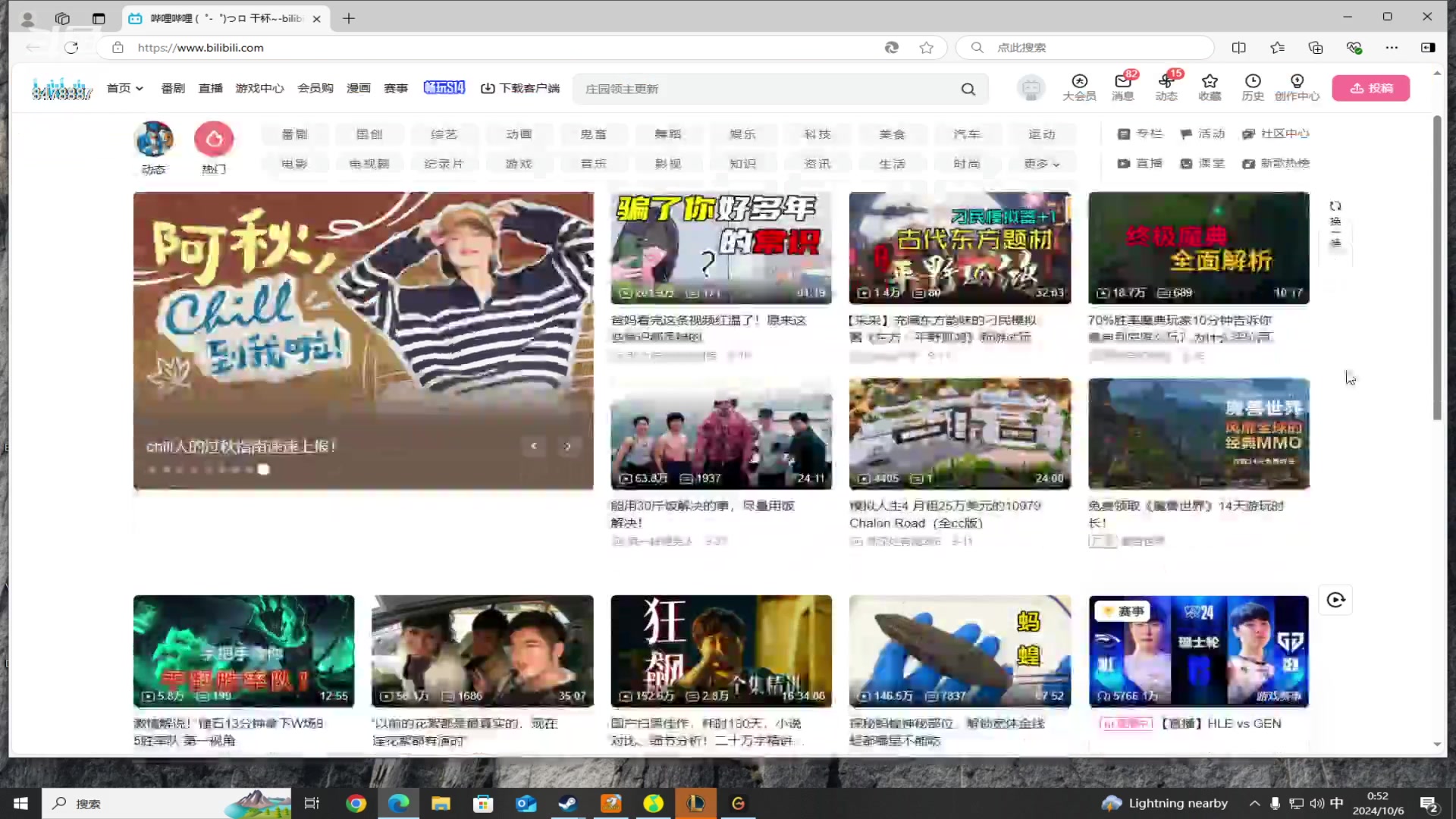Open the 终极魔典全面解析 video thumbnail
This screenshot has width=1456, height=819.
coord(1198,247)
